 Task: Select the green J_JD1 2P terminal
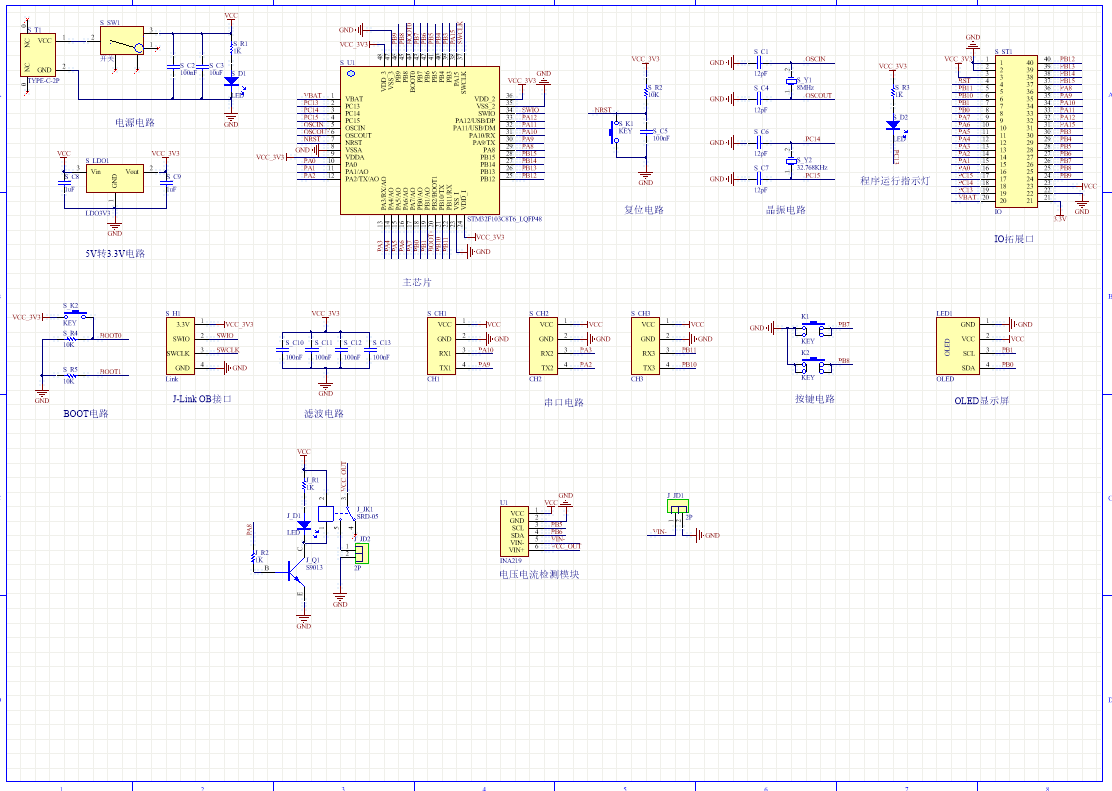pos(678,507)
